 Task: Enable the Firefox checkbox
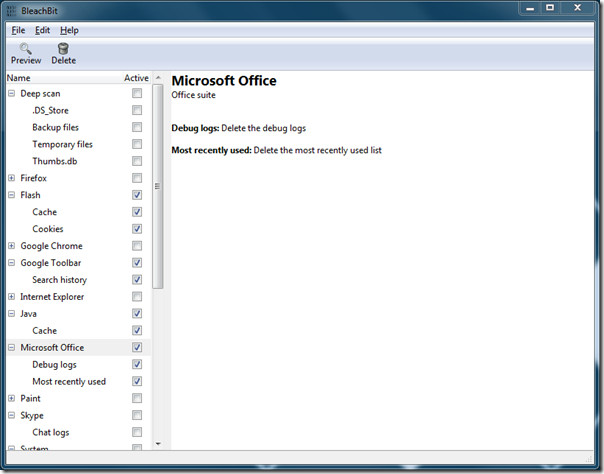point(137,178)
